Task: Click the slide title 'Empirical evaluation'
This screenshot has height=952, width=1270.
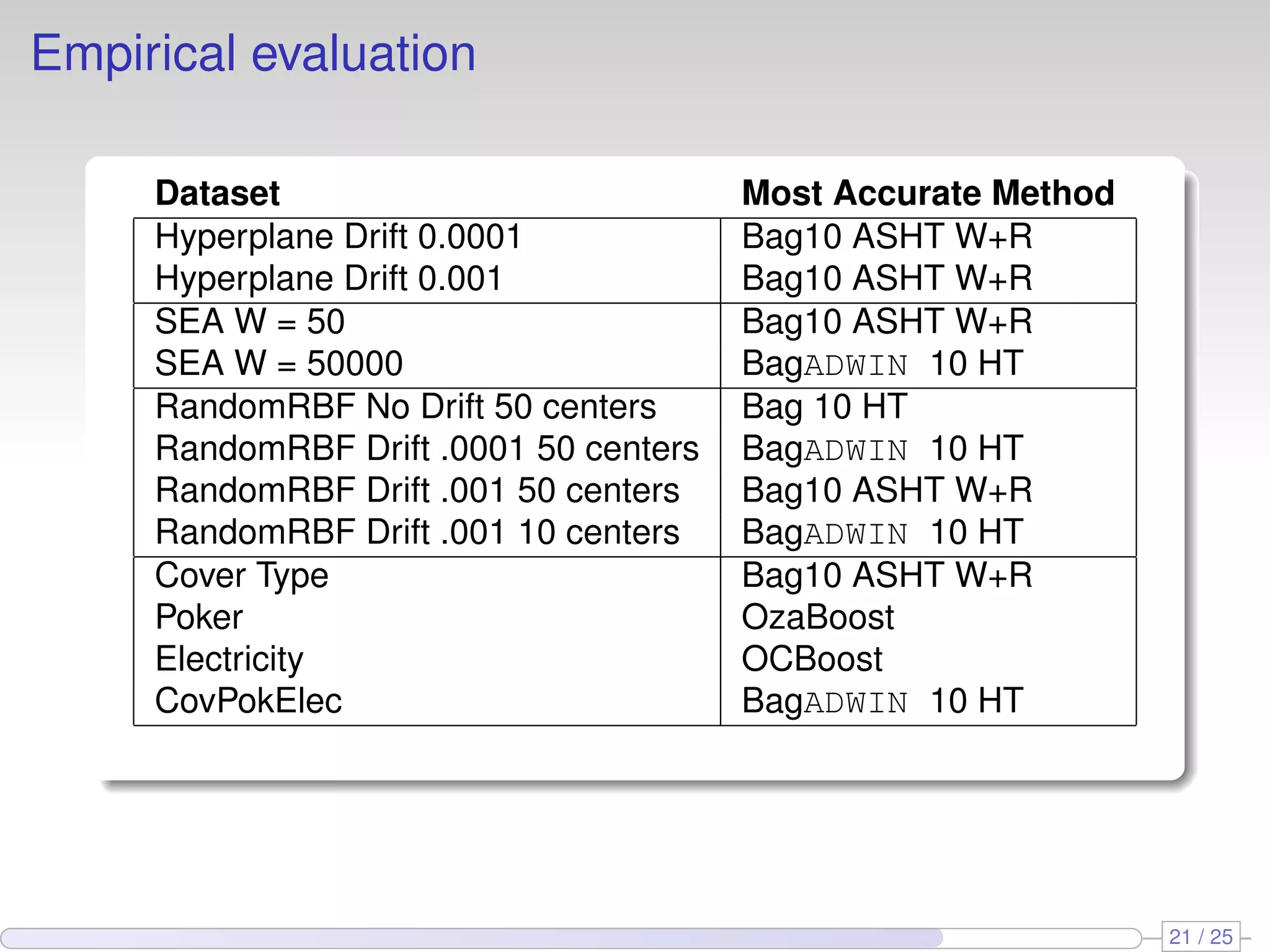Action: tap(254, 55)
